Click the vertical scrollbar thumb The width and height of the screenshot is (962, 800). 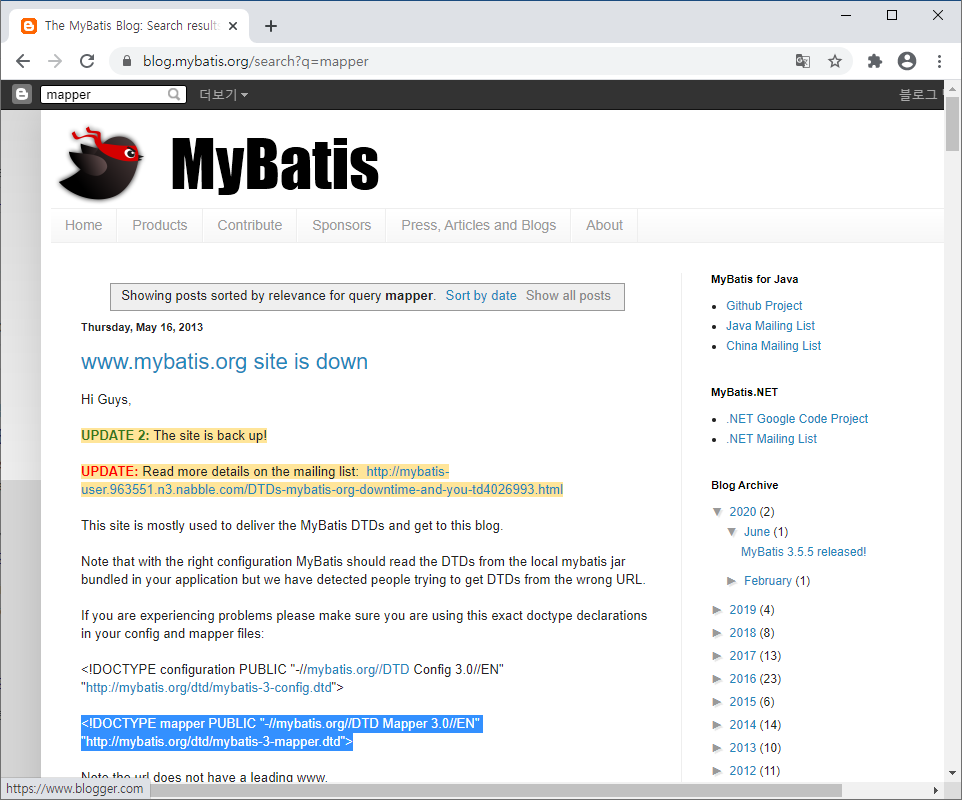pos(952,123)
